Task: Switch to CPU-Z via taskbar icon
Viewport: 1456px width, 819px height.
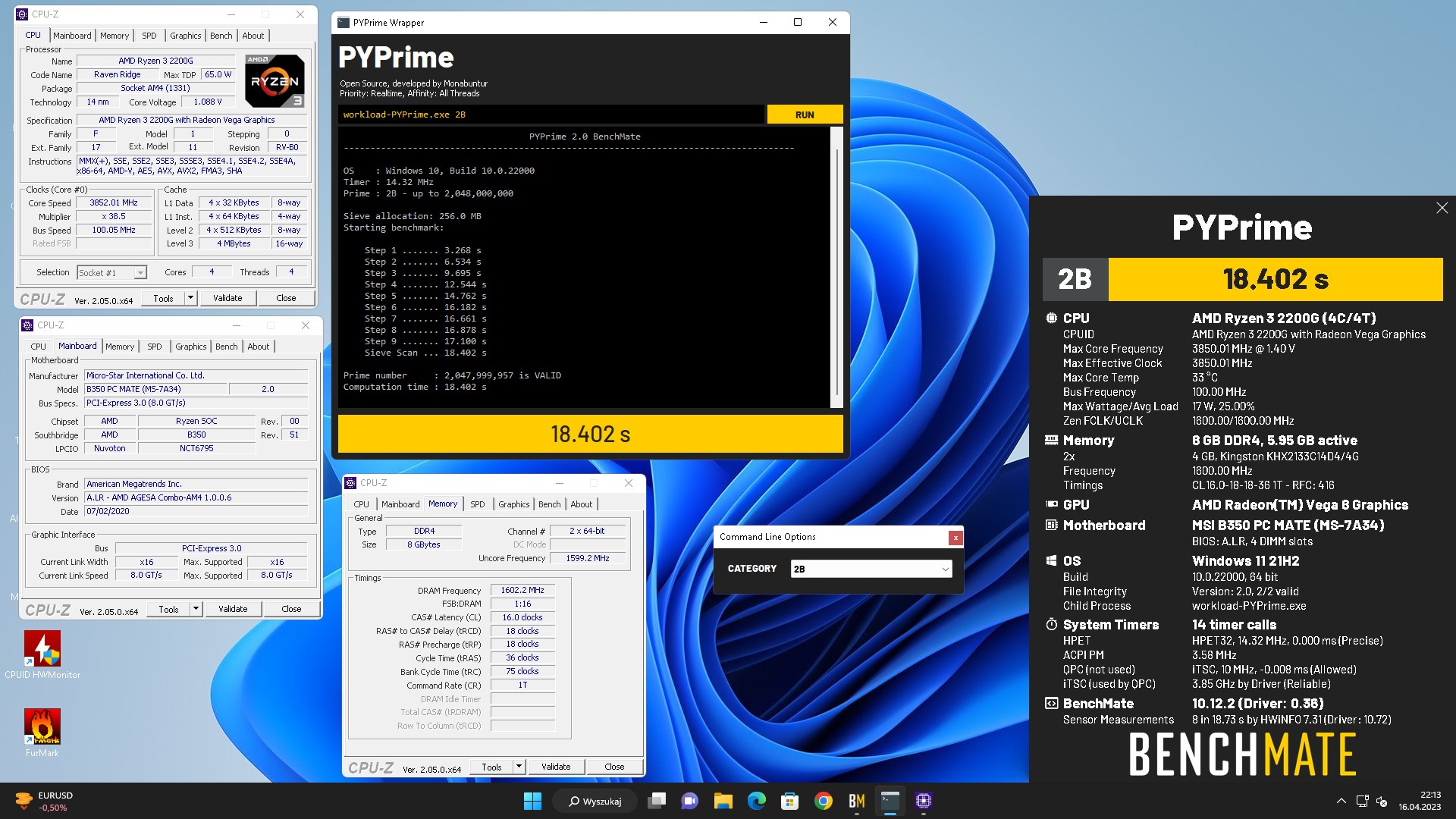Action: 923,801
